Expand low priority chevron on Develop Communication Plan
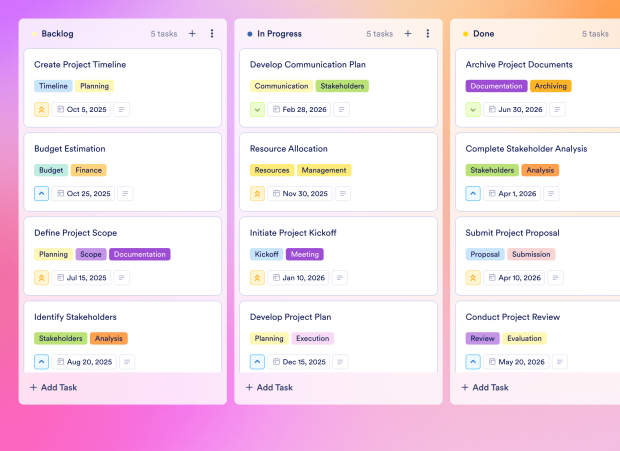The image size is (620, 451). tap(257, 110)
